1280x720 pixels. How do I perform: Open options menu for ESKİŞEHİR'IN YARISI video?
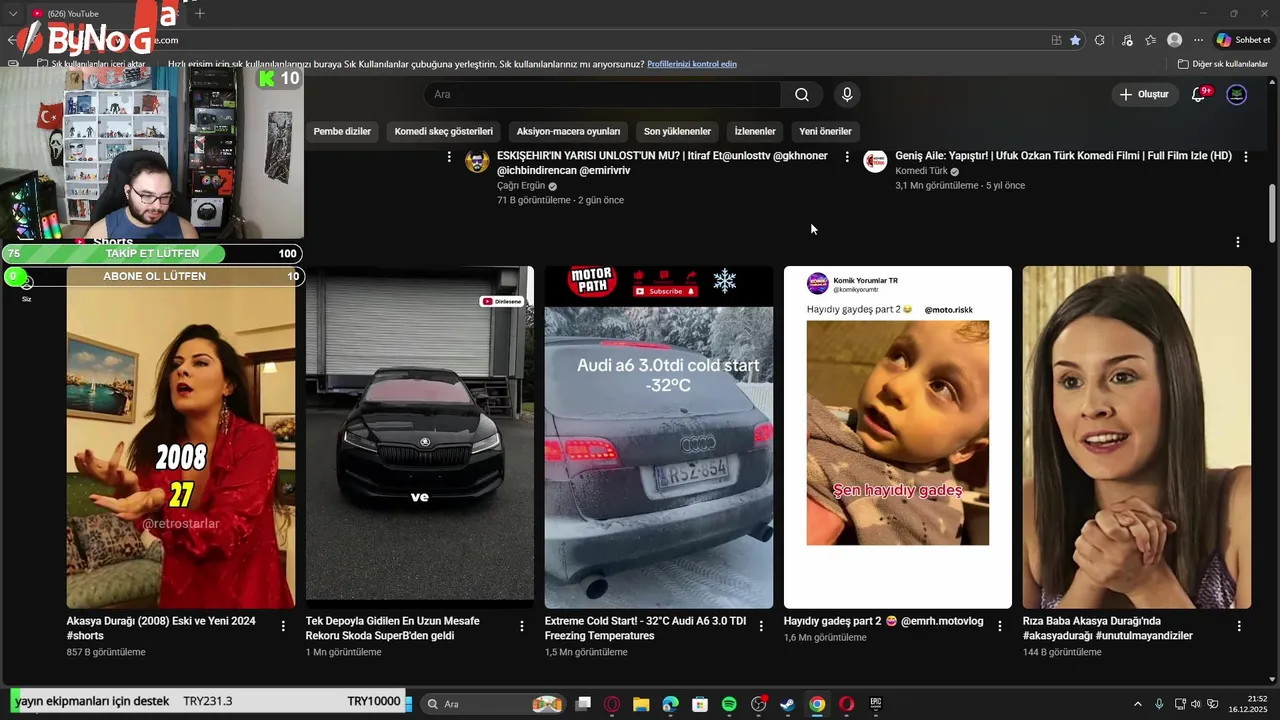coord(847,157)
